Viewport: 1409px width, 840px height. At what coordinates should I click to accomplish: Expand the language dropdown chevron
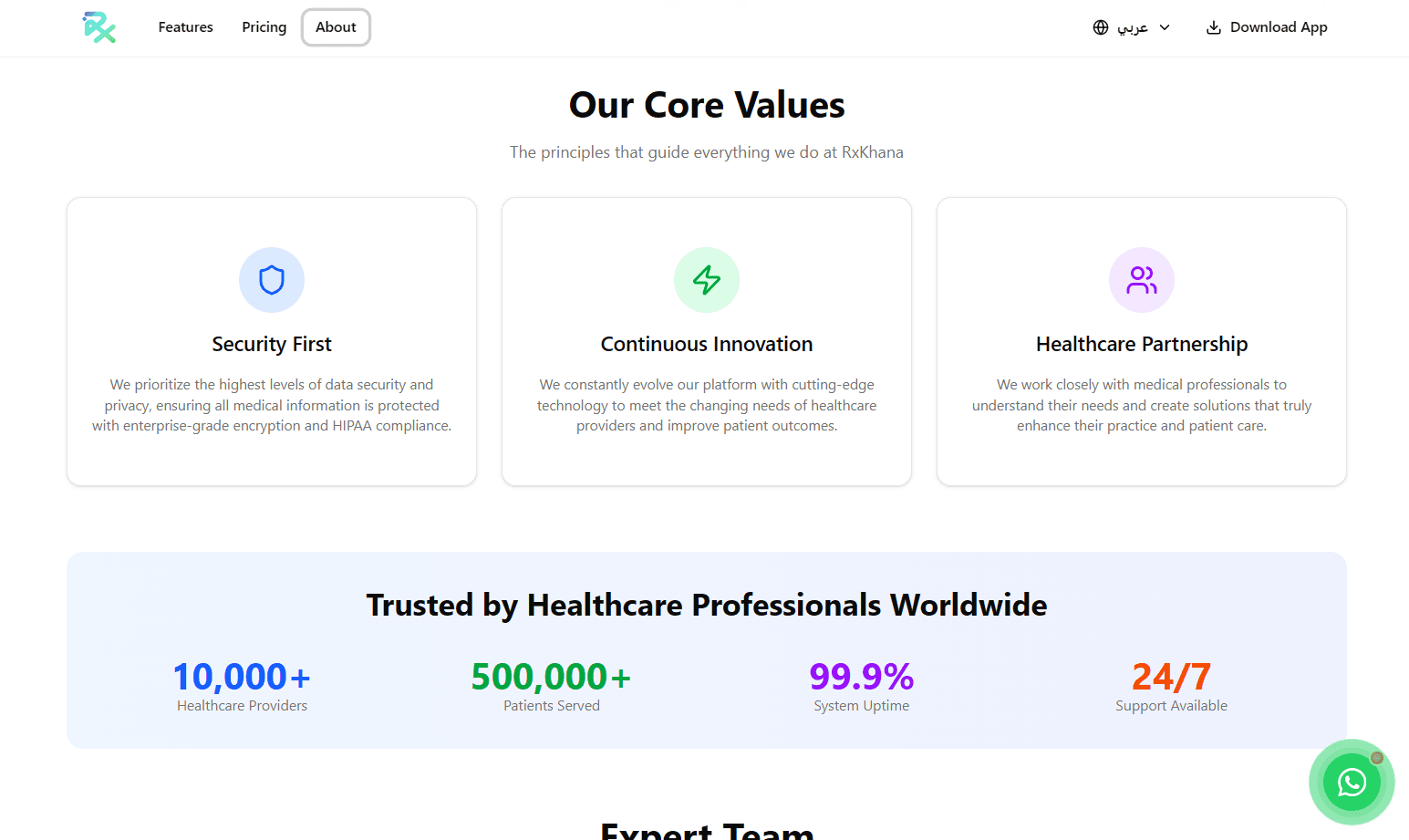coord(1165,27)
